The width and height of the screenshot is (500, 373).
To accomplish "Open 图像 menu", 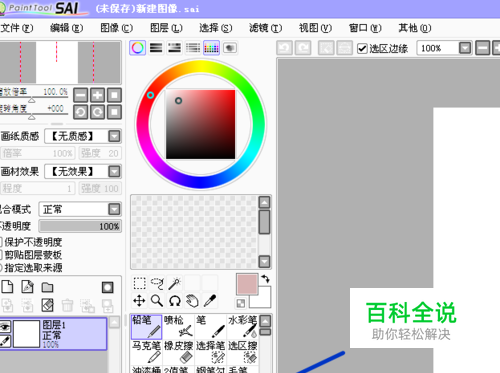I will [x=116, y=28].
